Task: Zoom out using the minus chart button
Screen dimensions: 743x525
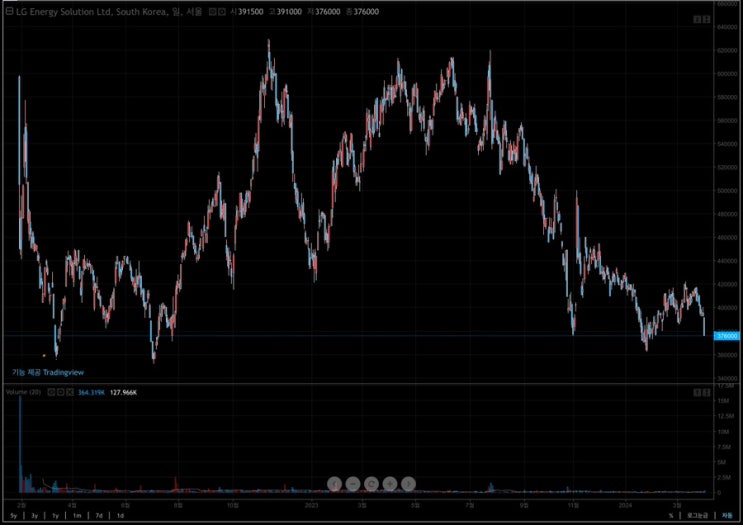Action: [x=352, y=483]
